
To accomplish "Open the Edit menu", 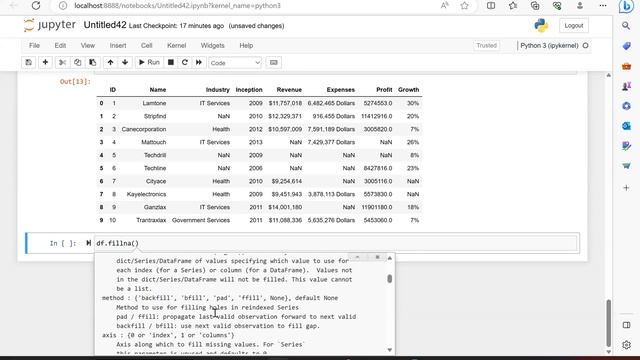I will [60, 45].
